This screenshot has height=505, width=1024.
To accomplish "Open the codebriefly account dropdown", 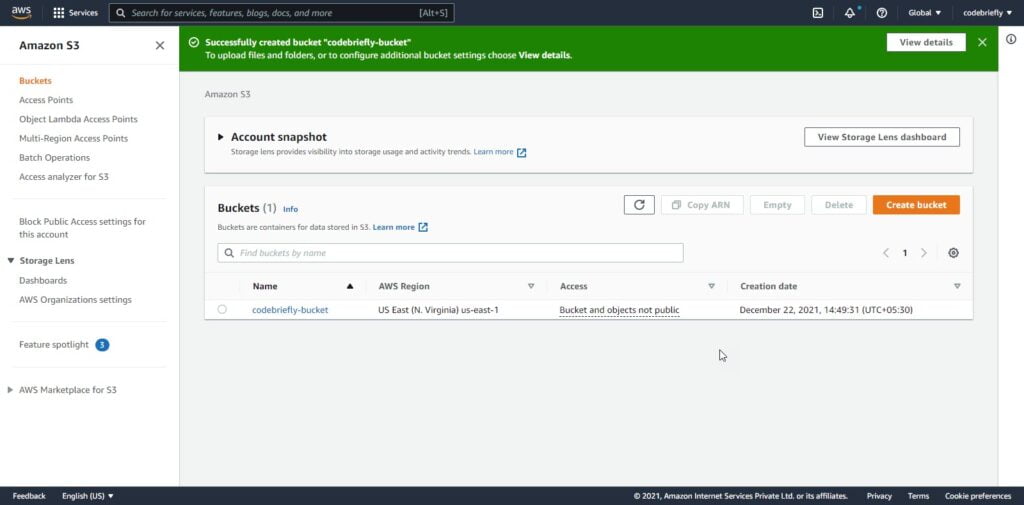I will click(x=988, y=12).
